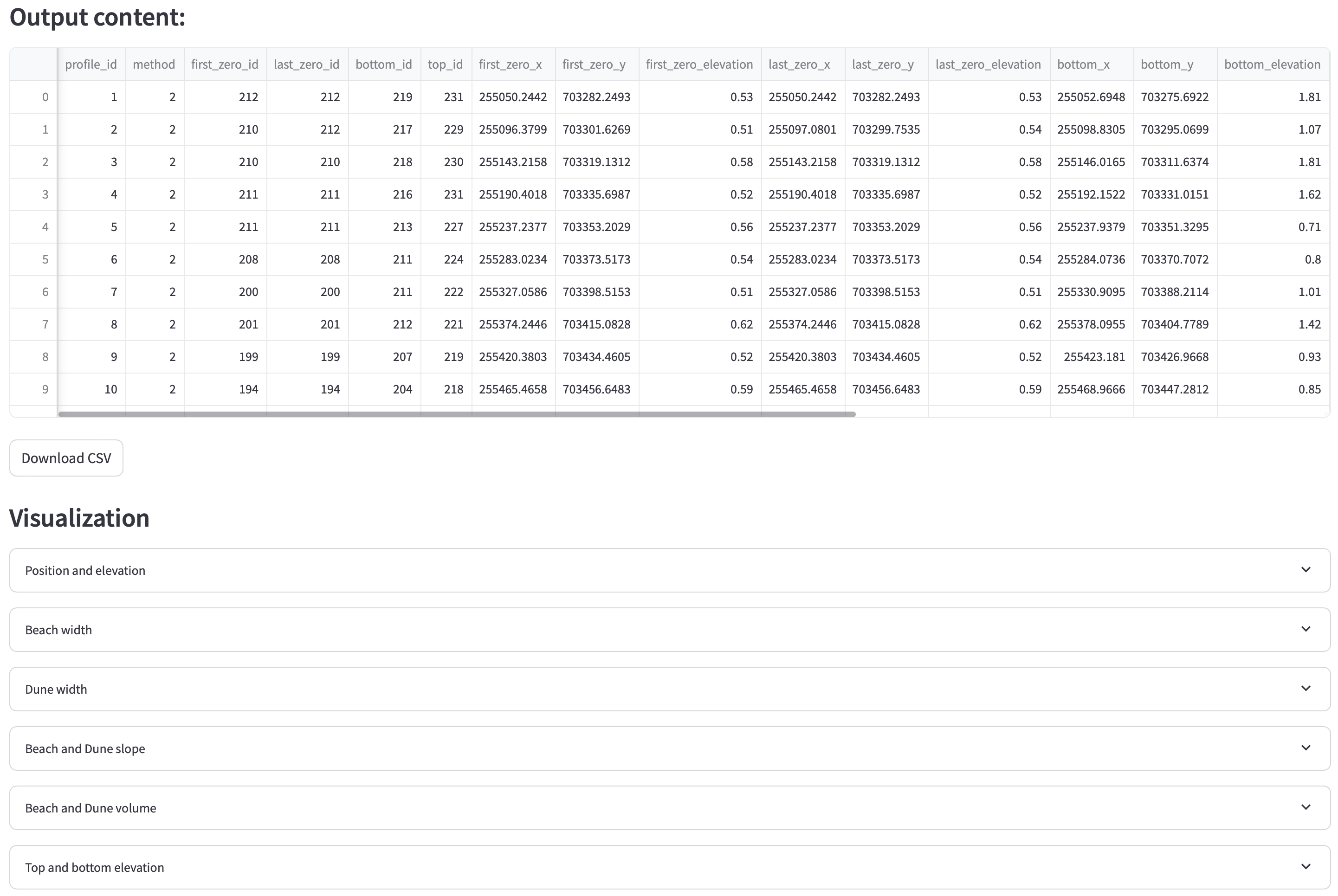Image resolution: width=1338 pixels, height=896 pixels.
Task: Click the bottom_elevation column header
Action: click(x=1273, y=64)
